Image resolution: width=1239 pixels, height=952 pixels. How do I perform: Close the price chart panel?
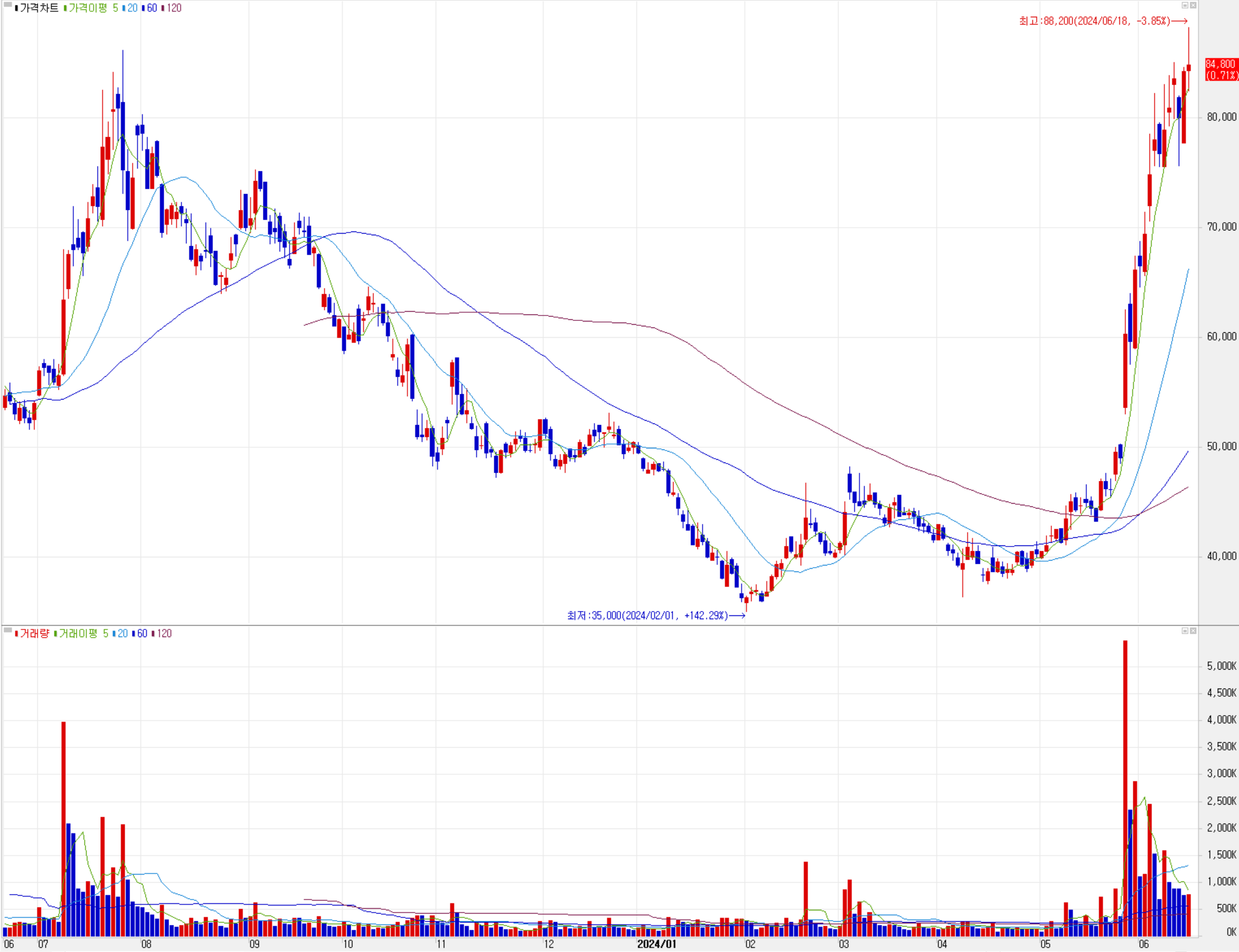click(x=1193, y=5)
